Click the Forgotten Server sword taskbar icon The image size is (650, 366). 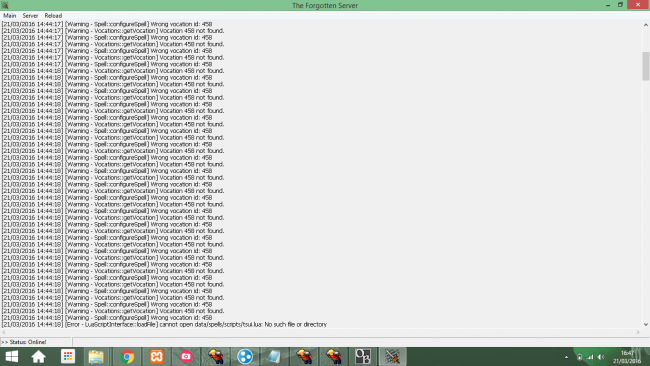point(392,356)
